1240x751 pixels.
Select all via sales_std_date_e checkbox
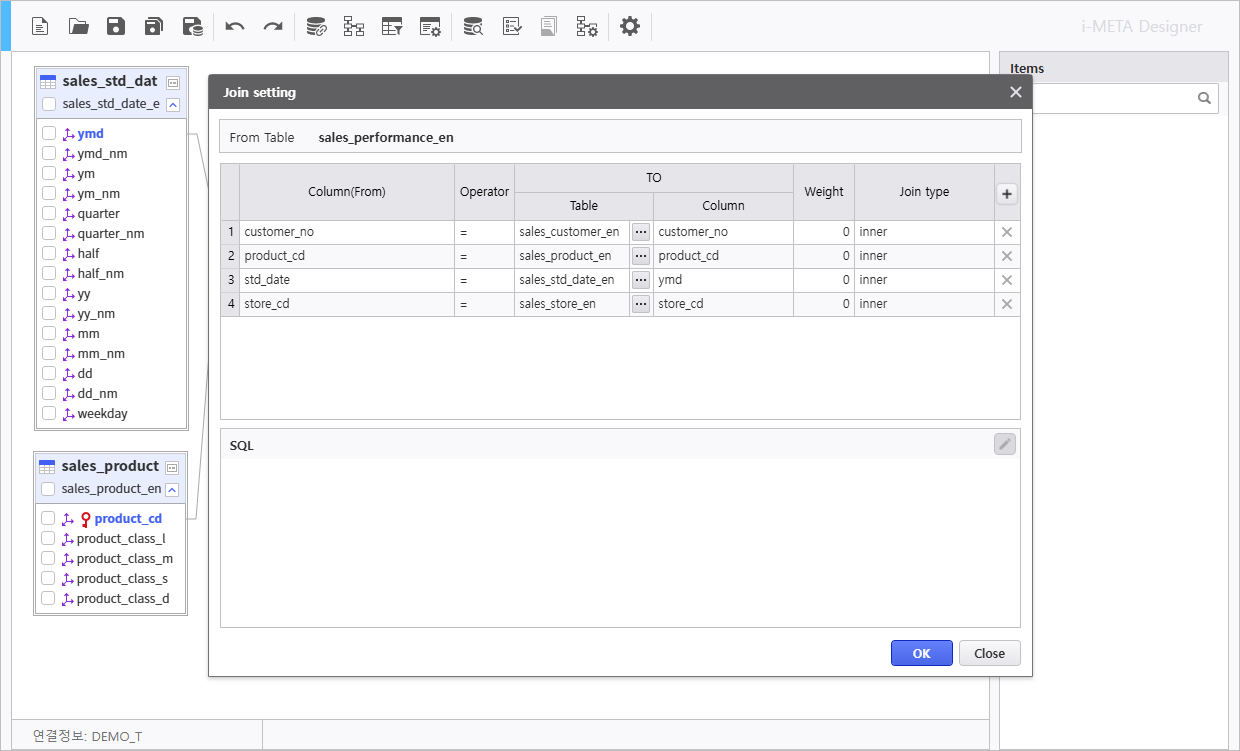[x=49, y=103]
